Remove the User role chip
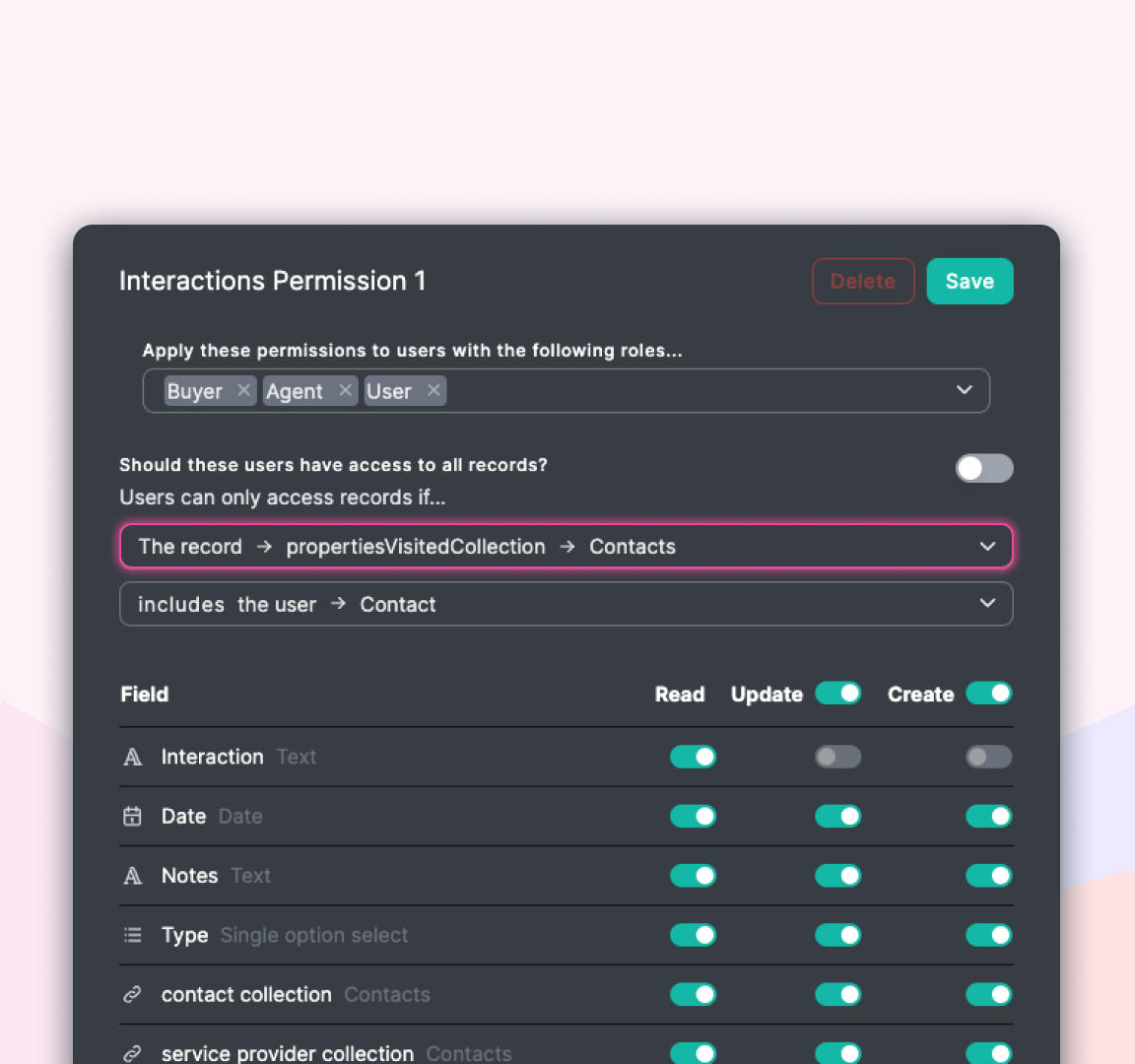1135x1064 pixels. click(434, 390)
